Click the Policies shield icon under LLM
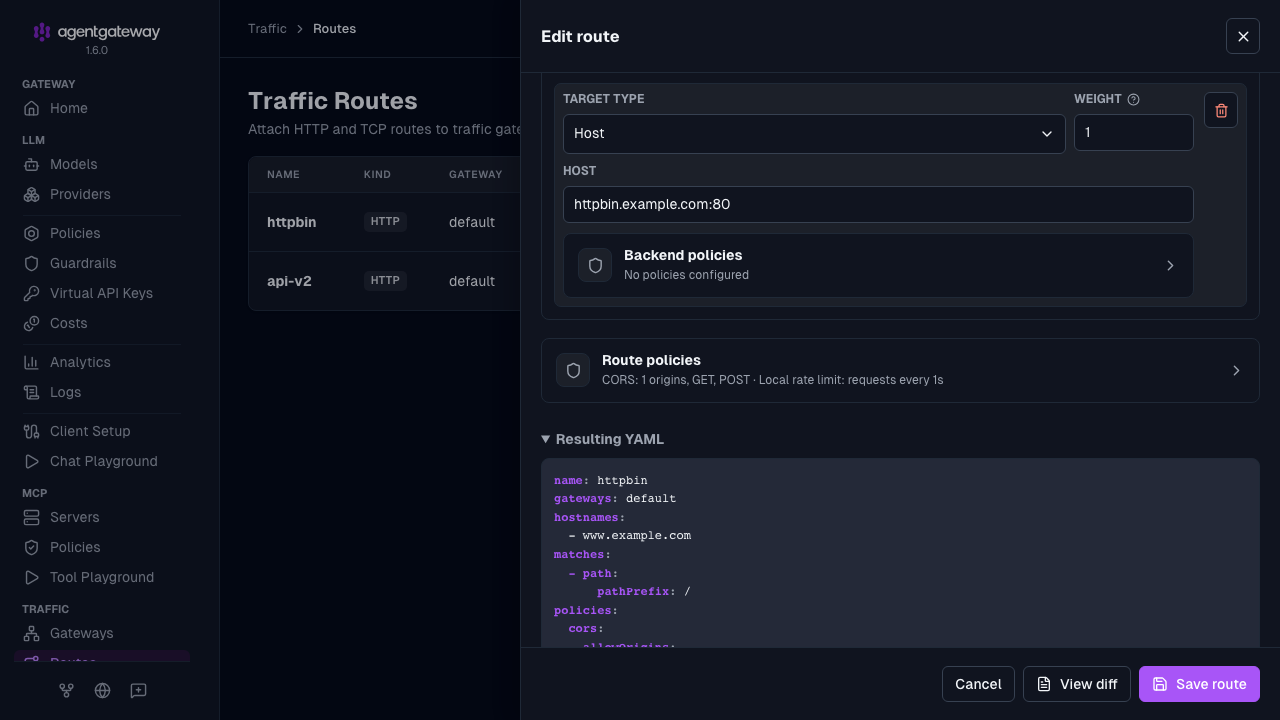This screenshot has width=1280, height=720. pos(32,233)
